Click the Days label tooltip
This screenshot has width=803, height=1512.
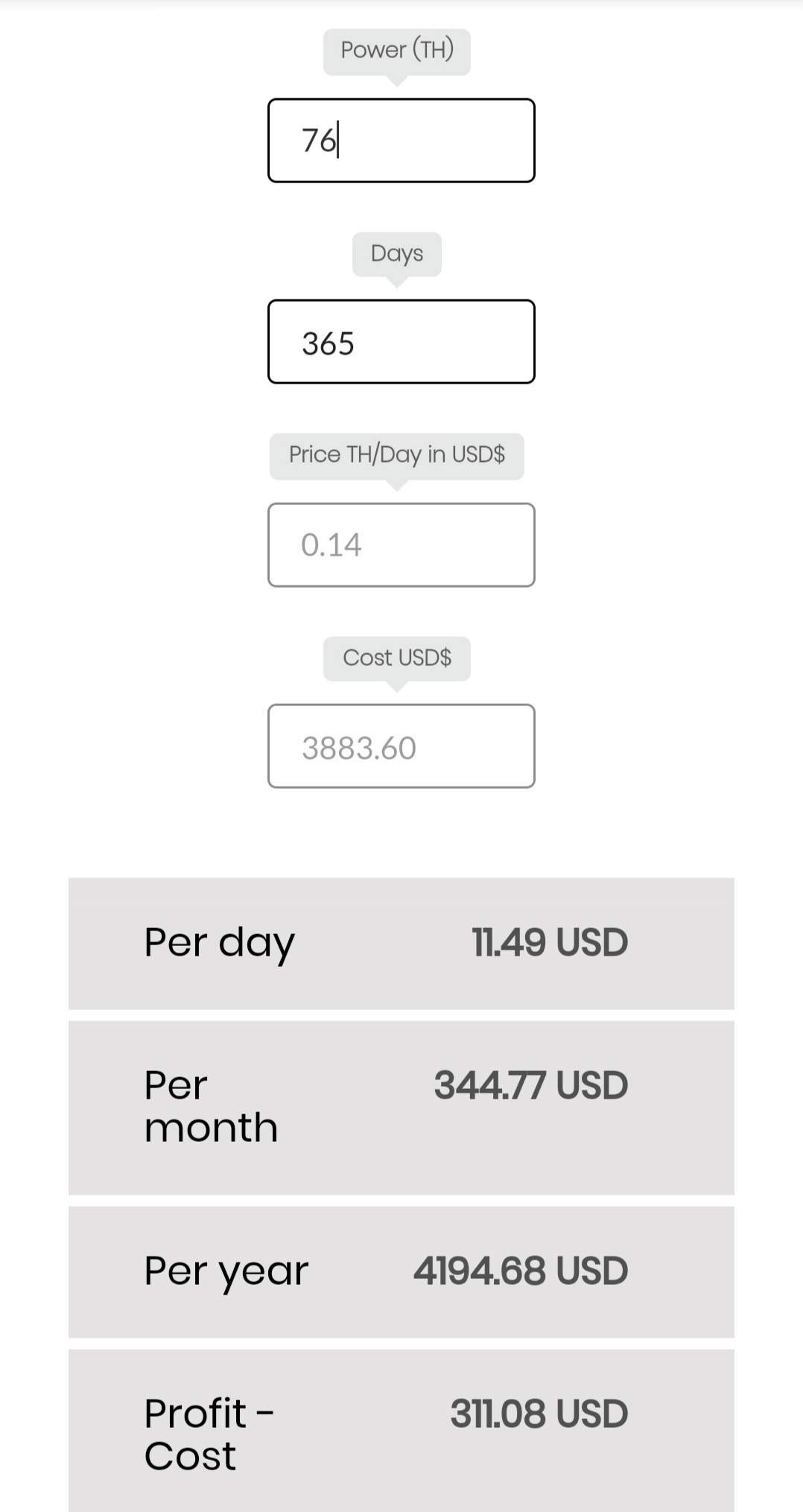tap(396, 253)
